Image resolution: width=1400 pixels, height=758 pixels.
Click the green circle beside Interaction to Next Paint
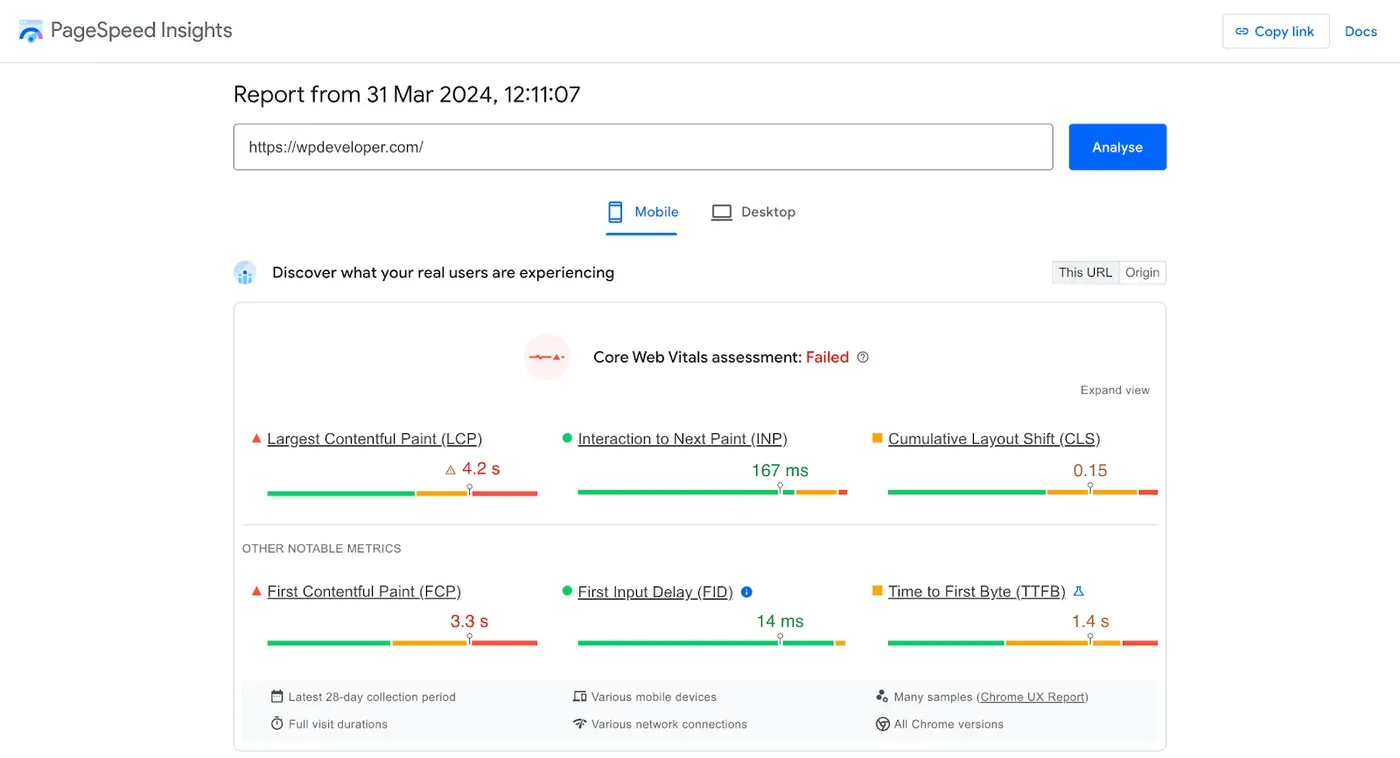[x=567, y=438]
